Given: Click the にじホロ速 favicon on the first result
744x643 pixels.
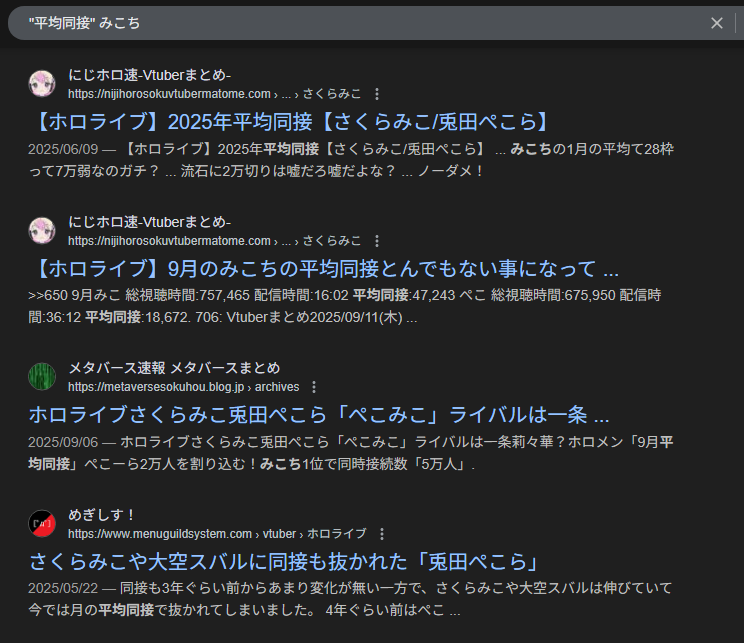Looking at the screenshot, I should pos(42,84).
